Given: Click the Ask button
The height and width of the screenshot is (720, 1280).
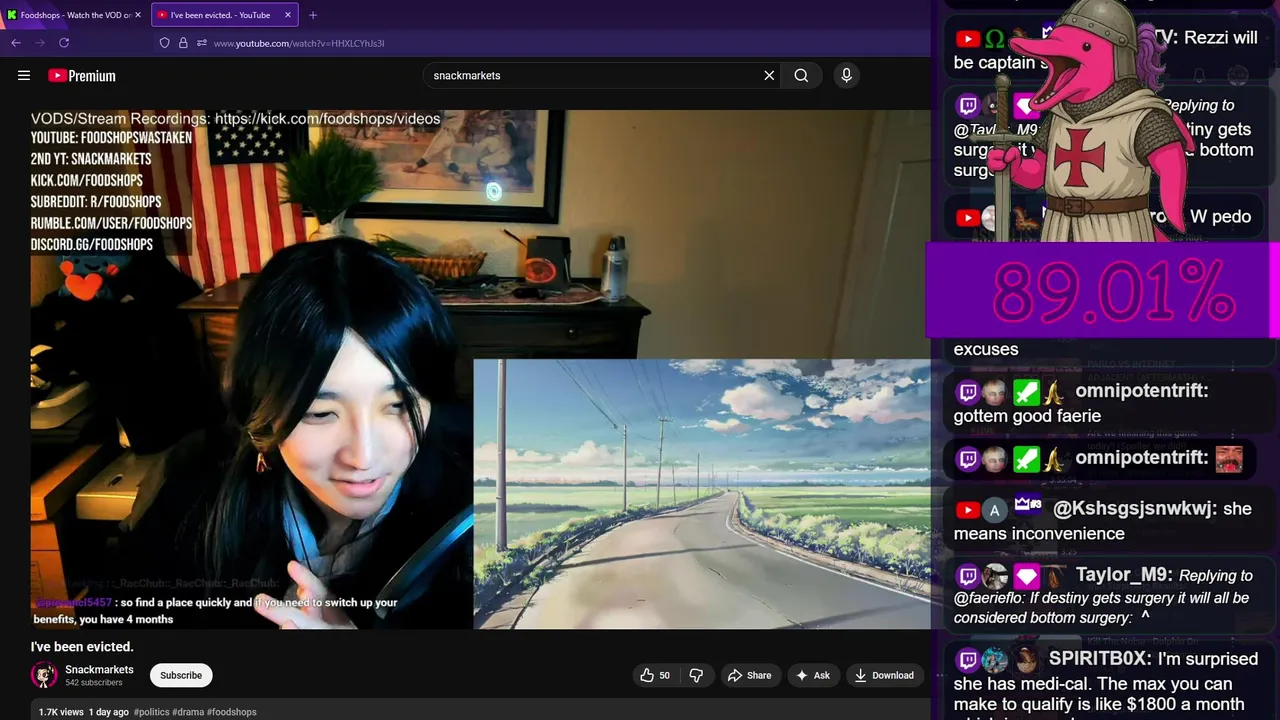Looking at the screenshot, I should click(812, 675).
